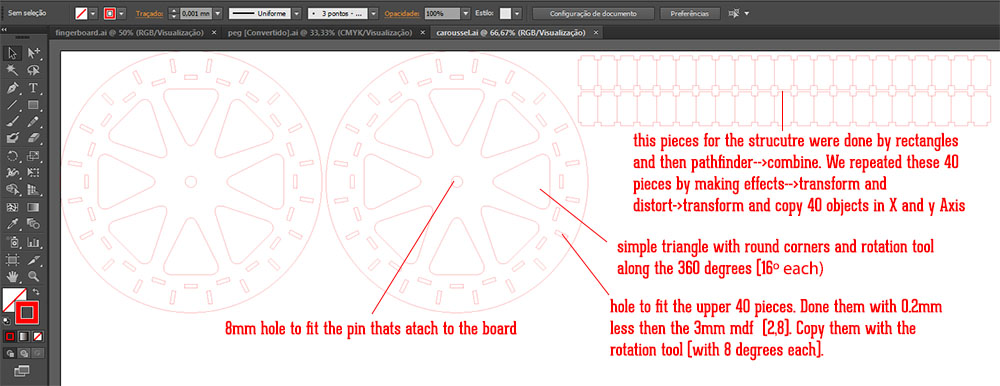
Task: Open the stroke weight dropdown
Action: (x=217, y=13)
